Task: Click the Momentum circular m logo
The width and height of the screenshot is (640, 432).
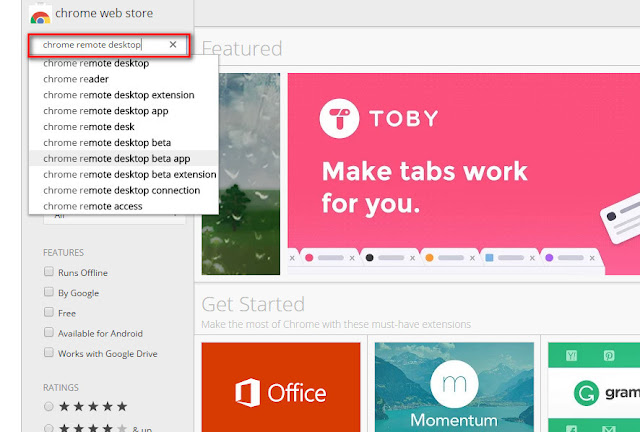Action: (454, 384)
